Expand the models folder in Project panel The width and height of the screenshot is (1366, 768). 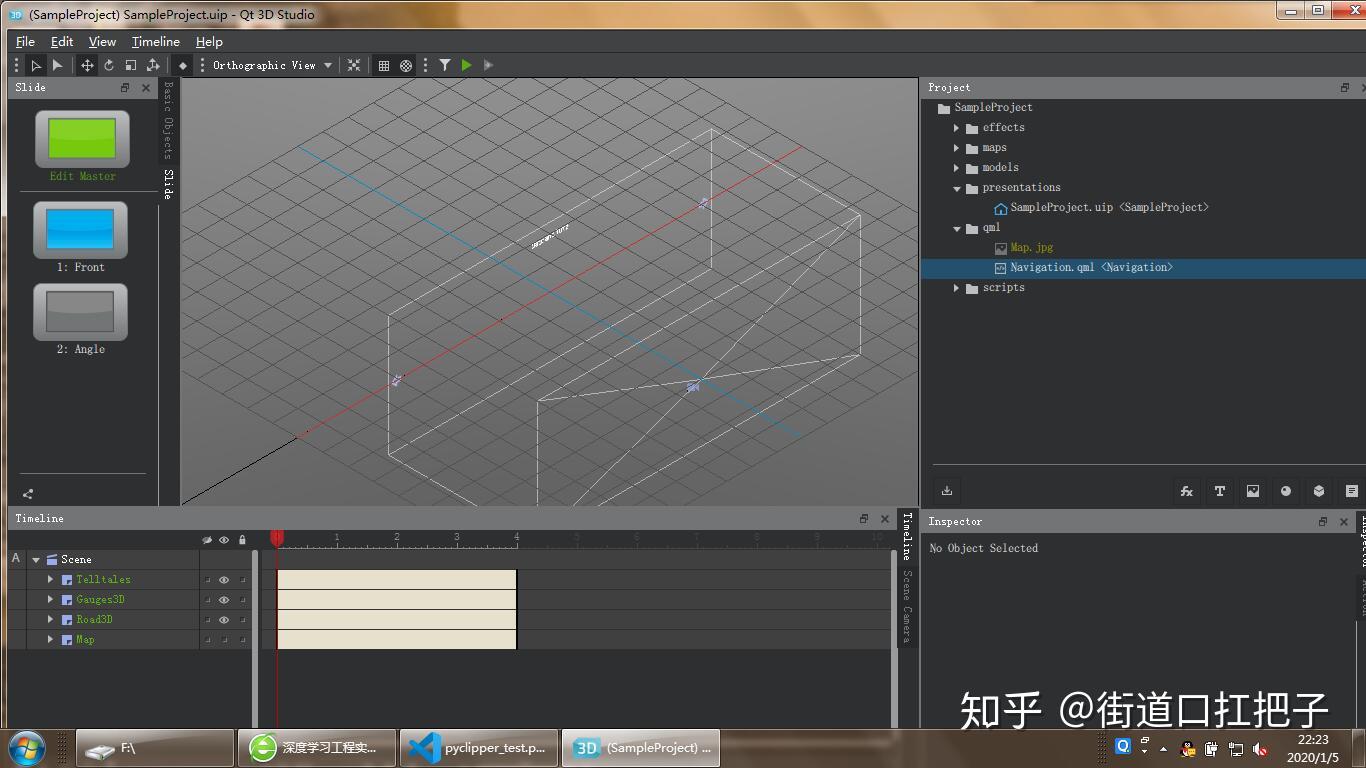pyautogui.click(x=957, y=167)
